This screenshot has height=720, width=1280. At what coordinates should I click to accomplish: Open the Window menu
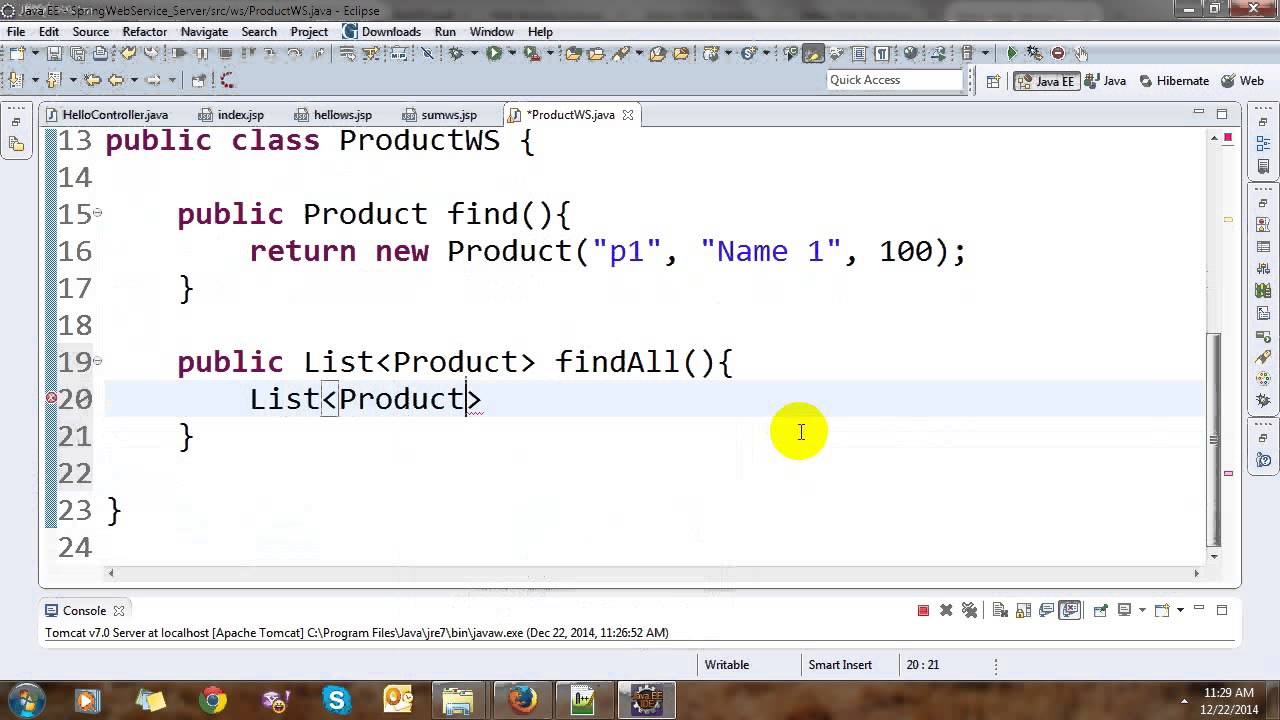pos(491,31)
